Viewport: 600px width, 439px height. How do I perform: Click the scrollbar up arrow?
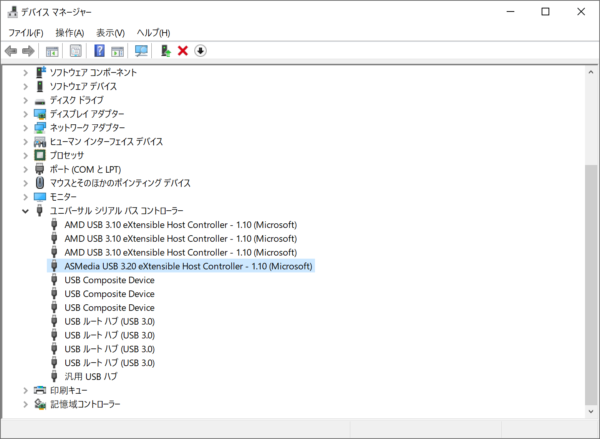coord(591,72)
